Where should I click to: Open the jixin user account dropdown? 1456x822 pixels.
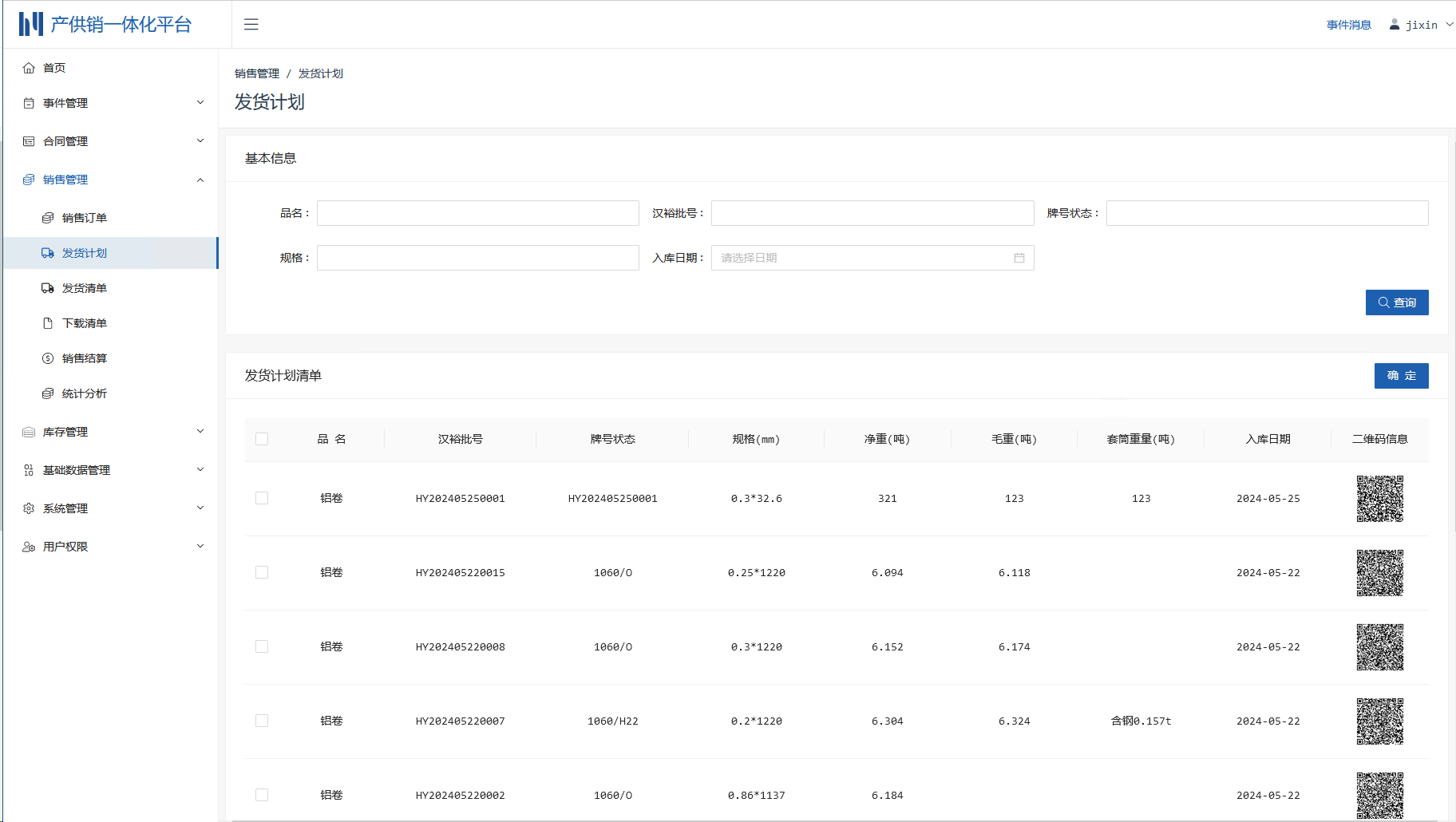[x=1421, y=24]
